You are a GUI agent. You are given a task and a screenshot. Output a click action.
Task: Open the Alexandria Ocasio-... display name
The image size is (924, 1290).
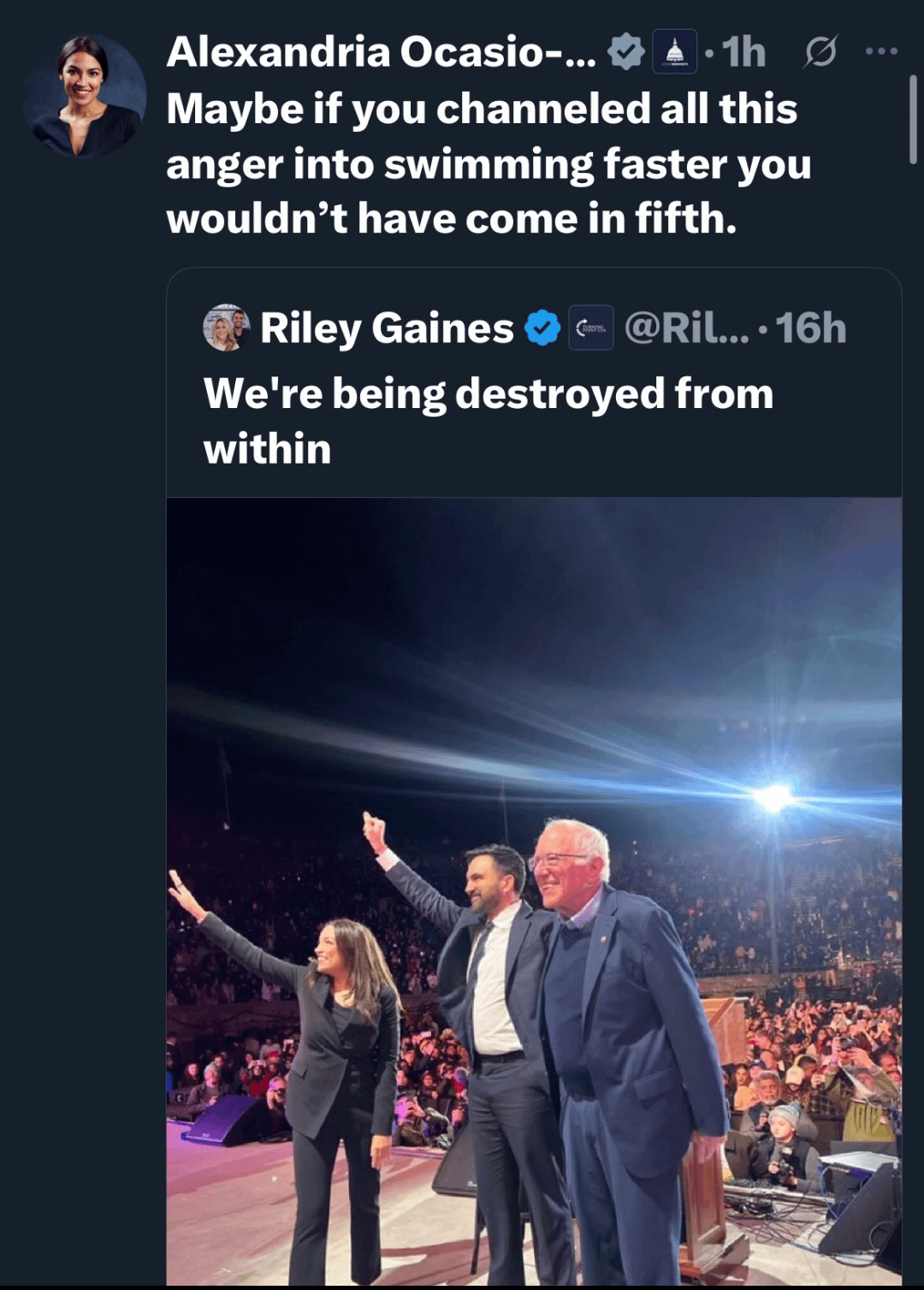381,52
